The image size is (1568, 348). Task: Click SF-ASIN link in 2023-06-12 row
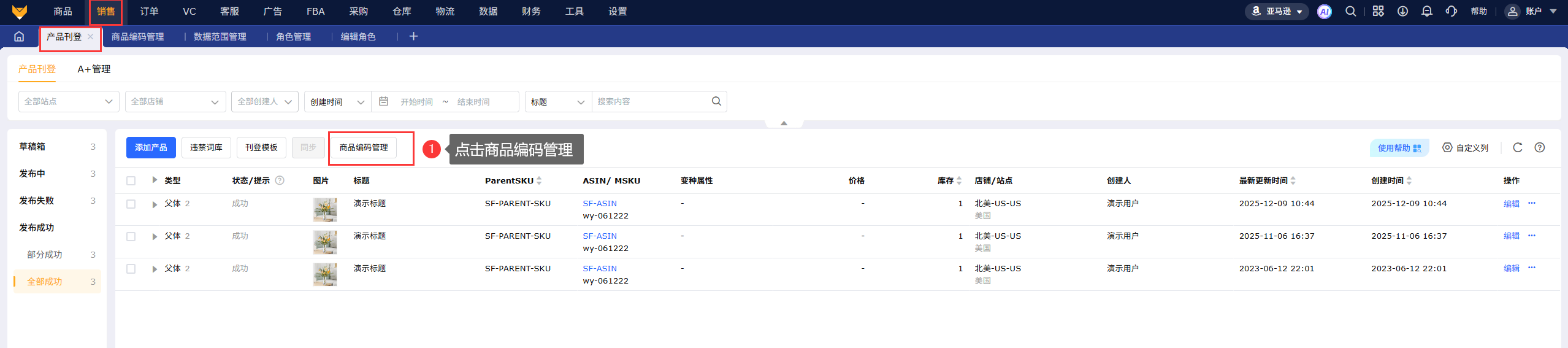pos(600,268)
